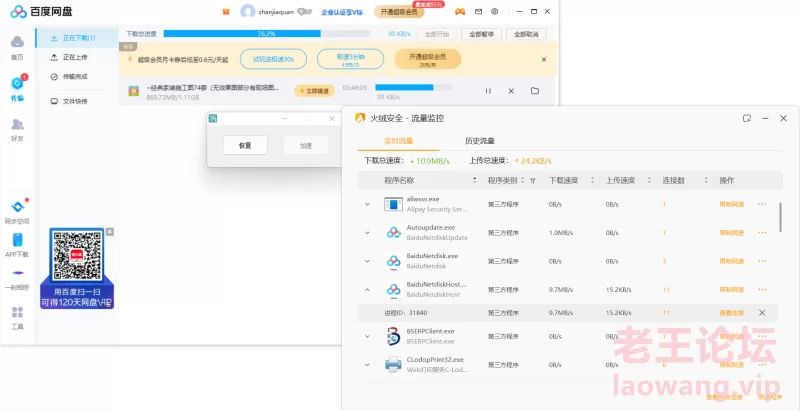Click 限制网速 for aliwssv.exe
This screenshot has height=411, width=800.
tap(732, 204)
